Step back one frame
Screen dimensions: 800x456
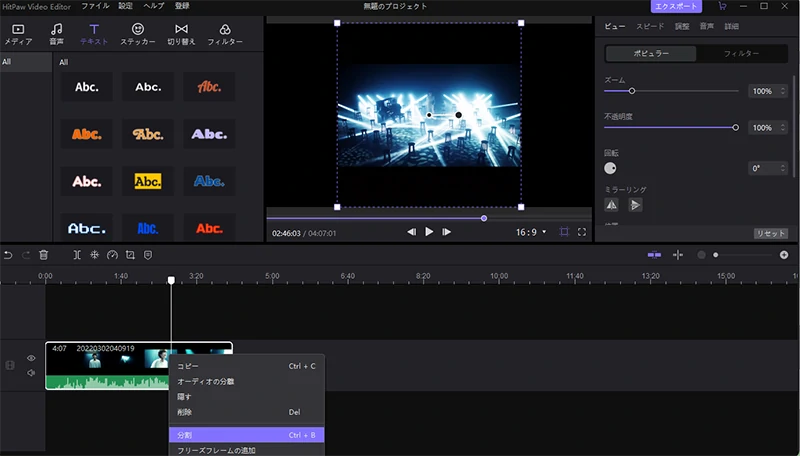411,232
